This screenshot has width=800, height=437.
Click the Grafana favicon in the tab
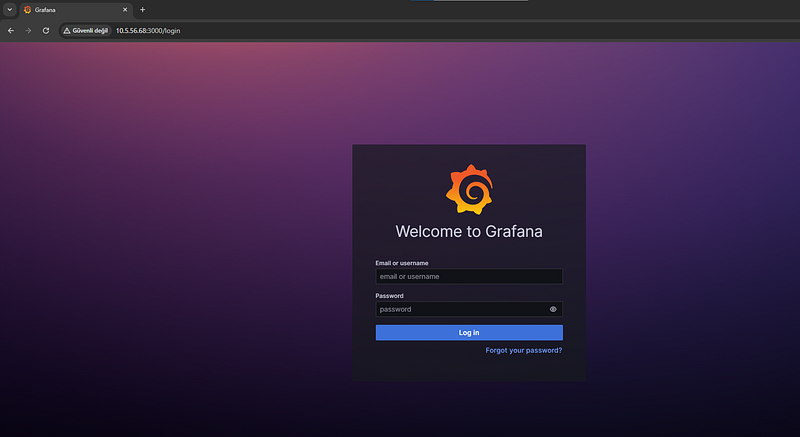click(28, 10)
